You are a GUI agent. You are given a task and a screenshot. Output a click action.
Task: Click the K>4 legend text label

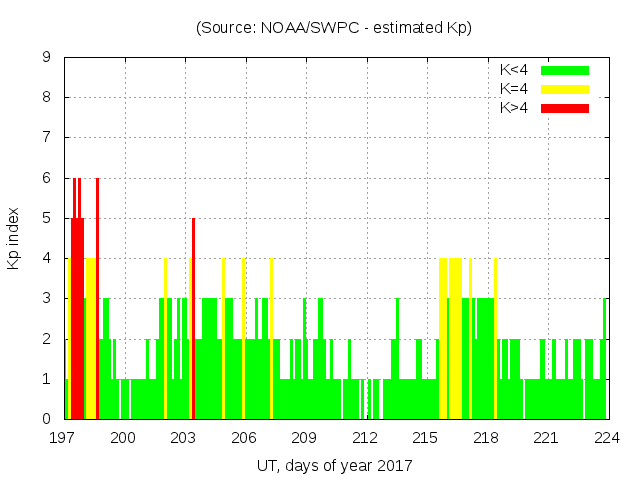(514, 108)
